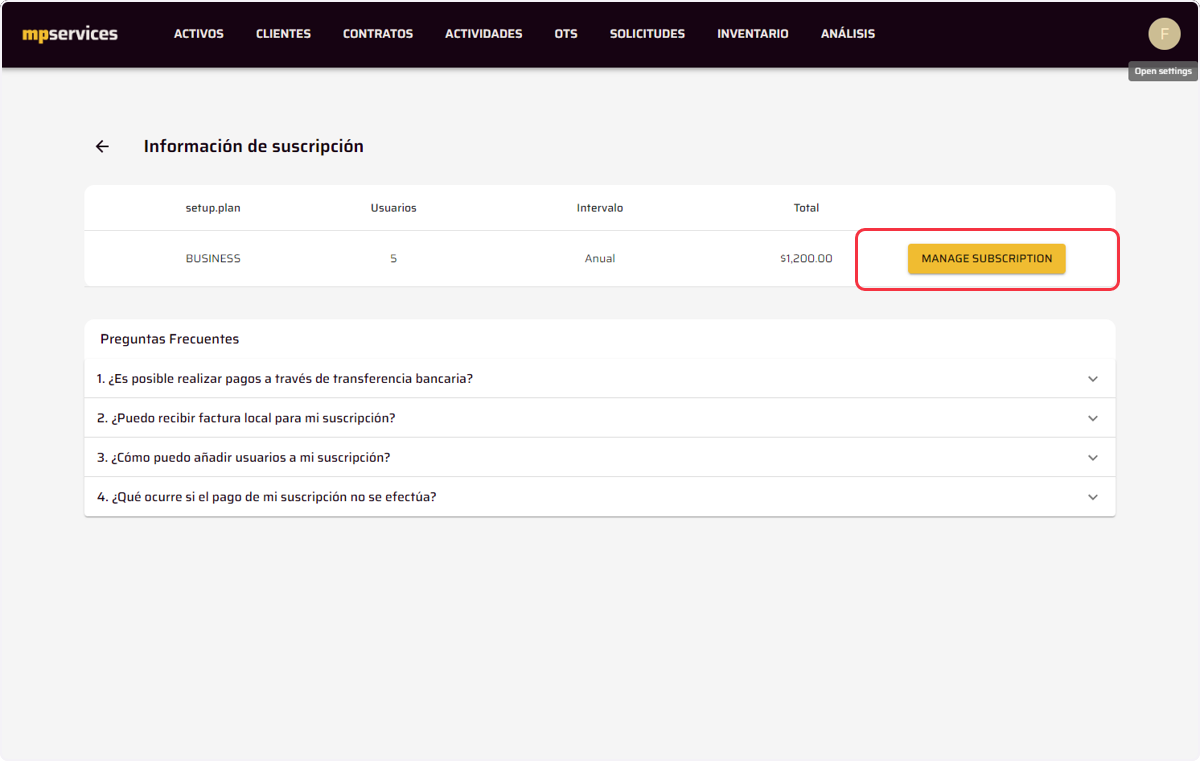Go to the CONTRATOS section

[378, 34]
